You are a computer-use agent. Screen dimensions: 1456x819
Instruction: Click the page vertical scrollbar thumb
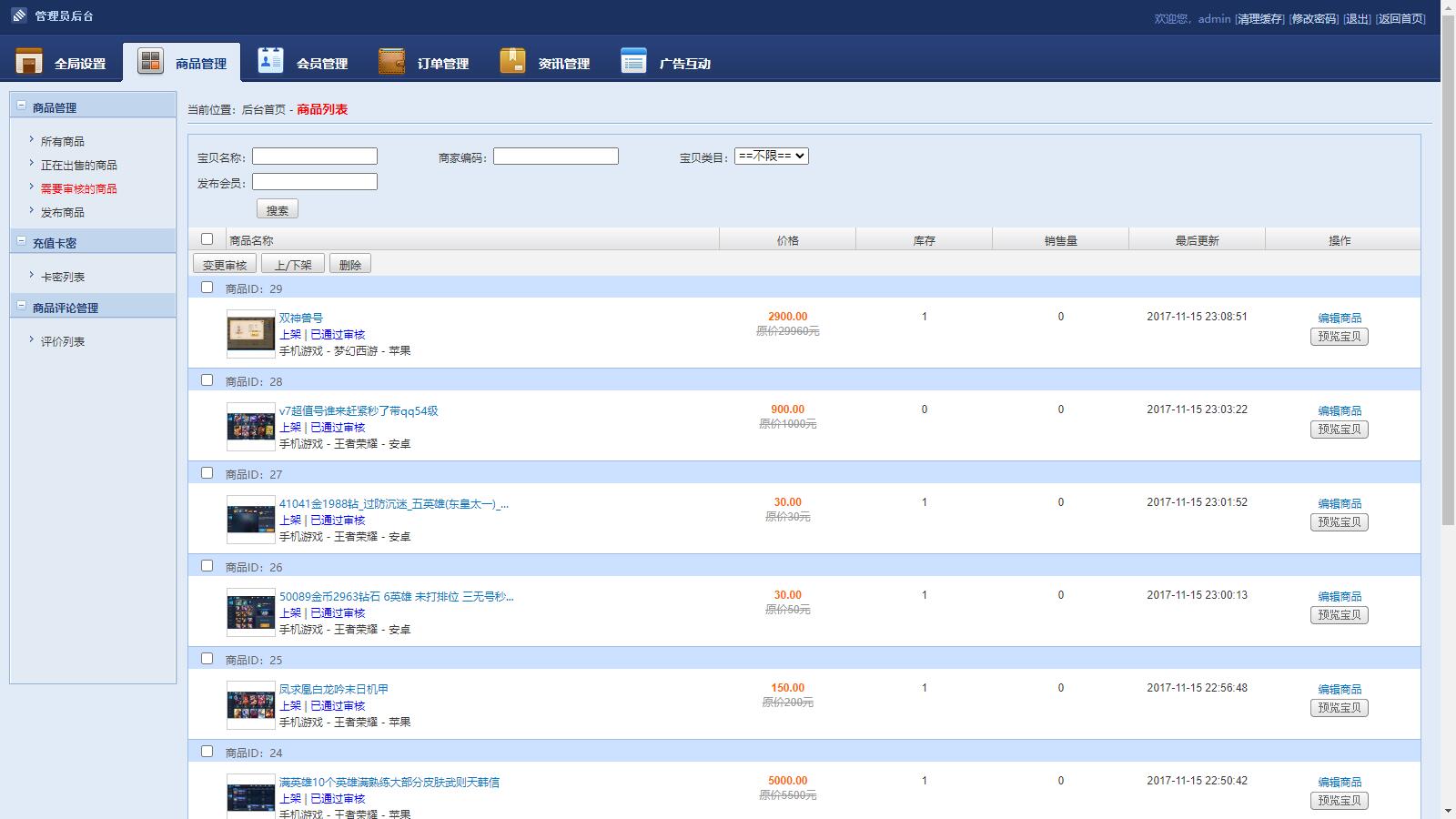pyautogui.click(x=1448, y=273)
